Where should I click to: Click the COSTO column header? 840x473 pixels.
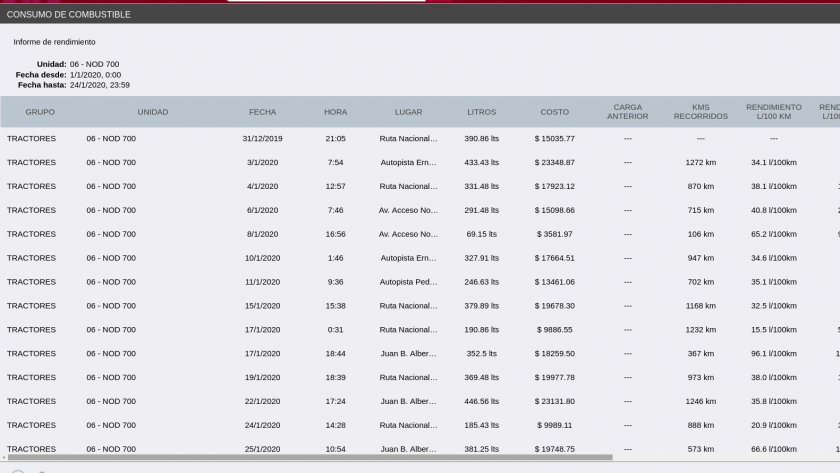554,112
